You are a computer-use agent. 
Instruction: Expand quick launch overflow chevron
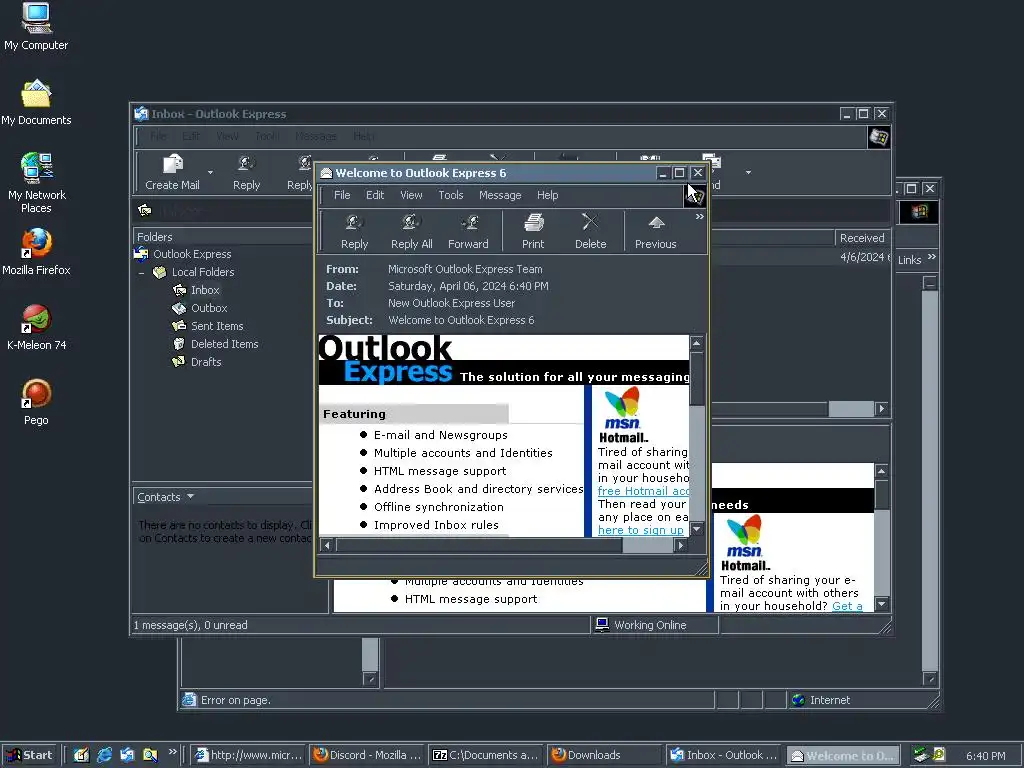coord(172,752)
